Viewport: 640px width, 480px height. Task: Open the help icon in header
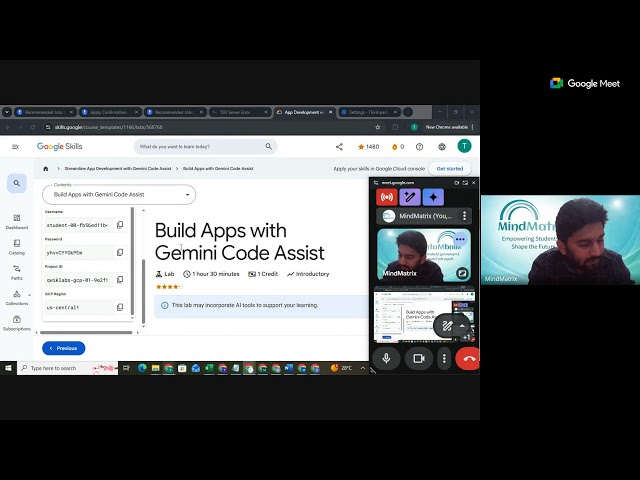pos(419,146)
